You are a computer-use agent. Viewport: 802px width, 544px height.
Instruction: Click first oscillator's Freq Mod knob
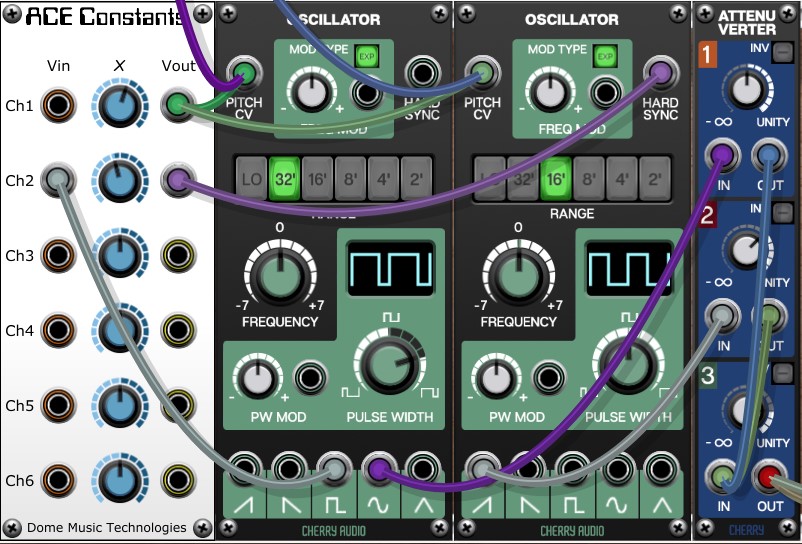tap(311, 92)
